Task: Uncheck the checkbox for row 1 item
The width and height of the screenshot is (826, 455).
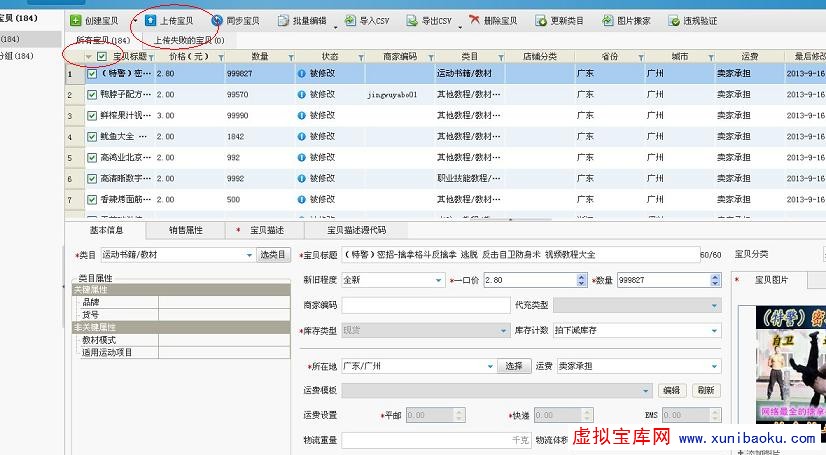Action: coord(92,74)
